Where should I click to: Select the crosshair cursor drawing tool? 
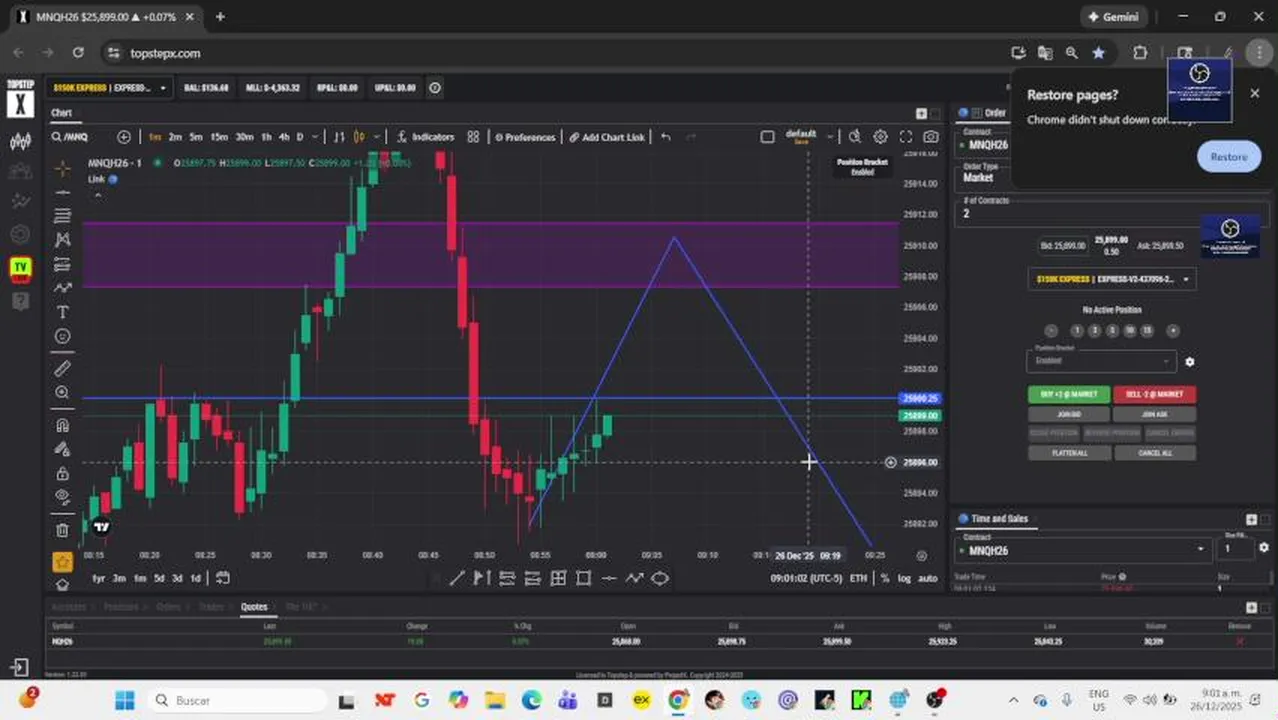62,167
